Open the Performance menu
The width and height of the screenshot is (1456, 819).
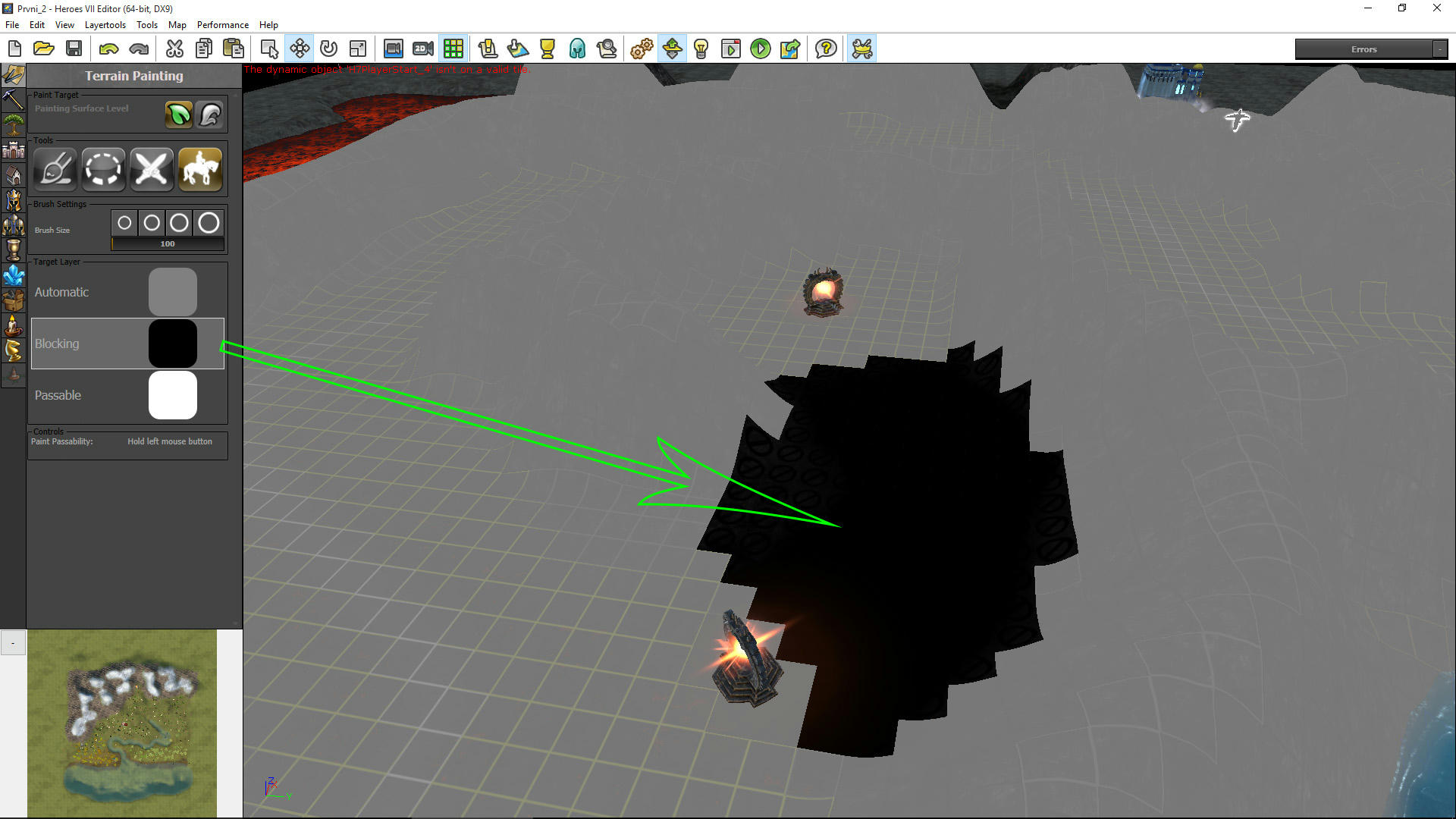point(223,25)
